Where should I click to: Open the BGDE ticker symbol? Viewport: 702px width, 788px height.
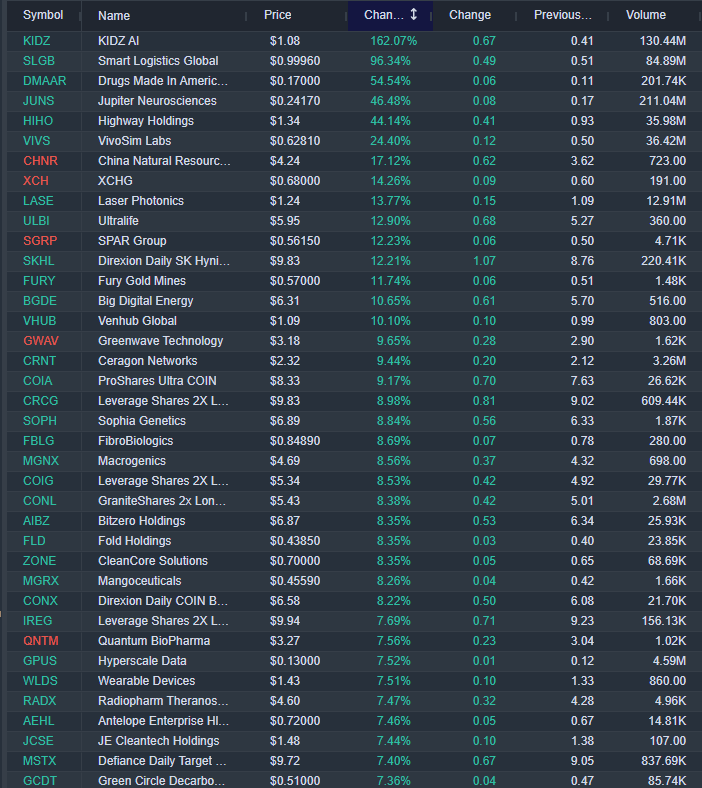coord(40,301)
